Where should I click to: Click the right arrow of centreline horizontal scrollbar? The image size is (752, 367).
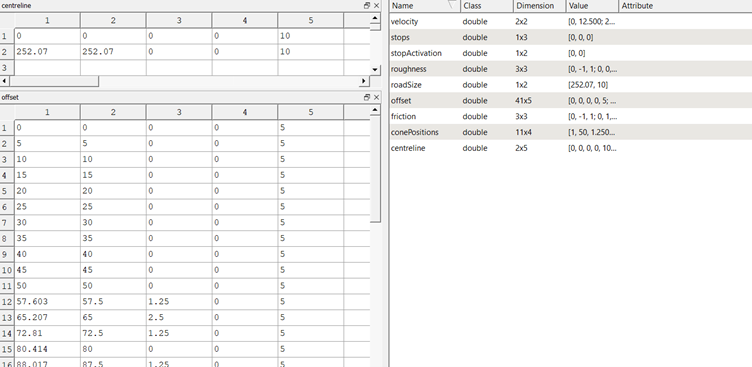coord(365,81)
